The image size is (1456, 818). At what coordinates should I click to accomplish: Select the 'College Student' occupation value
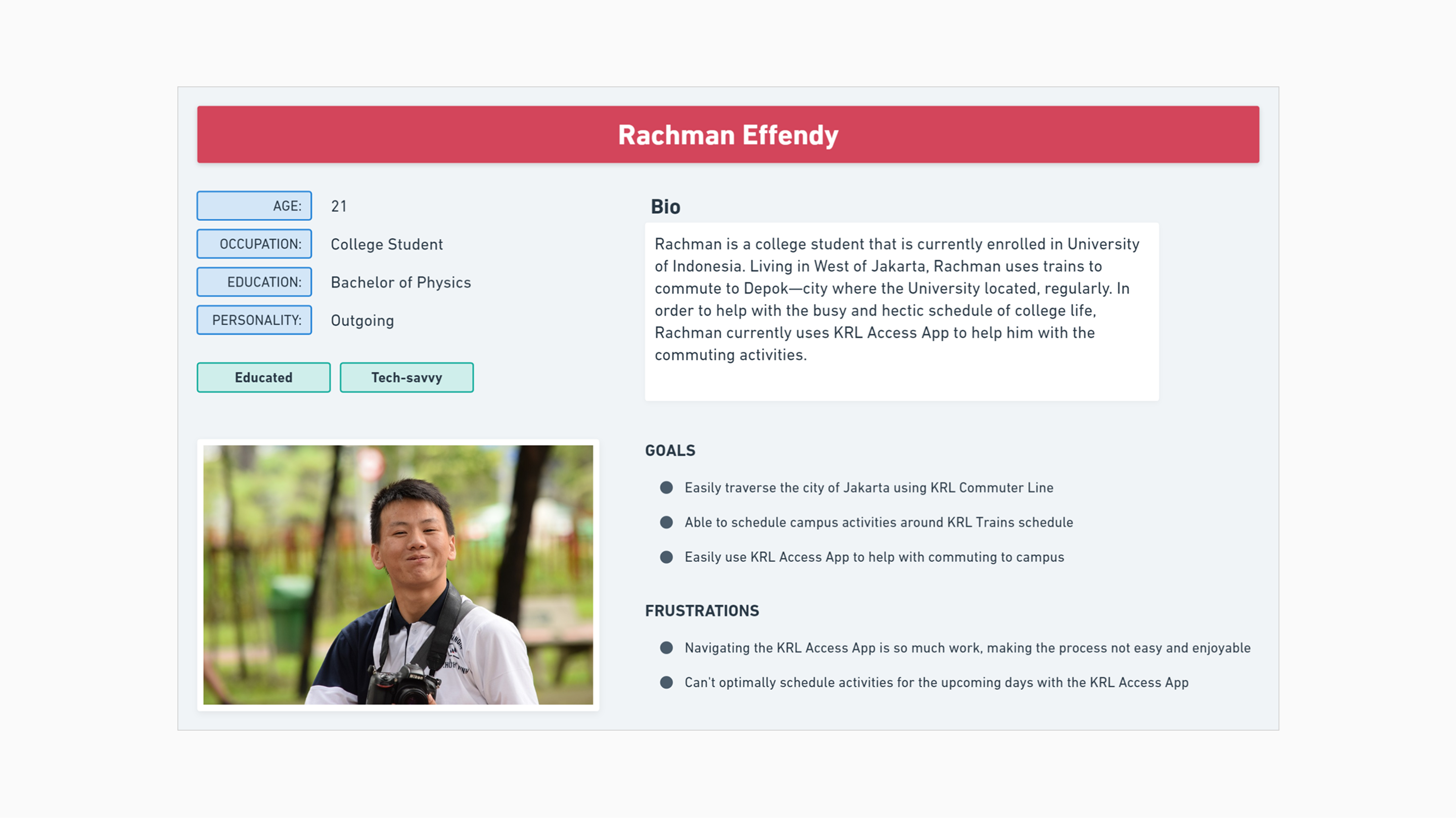387,244
